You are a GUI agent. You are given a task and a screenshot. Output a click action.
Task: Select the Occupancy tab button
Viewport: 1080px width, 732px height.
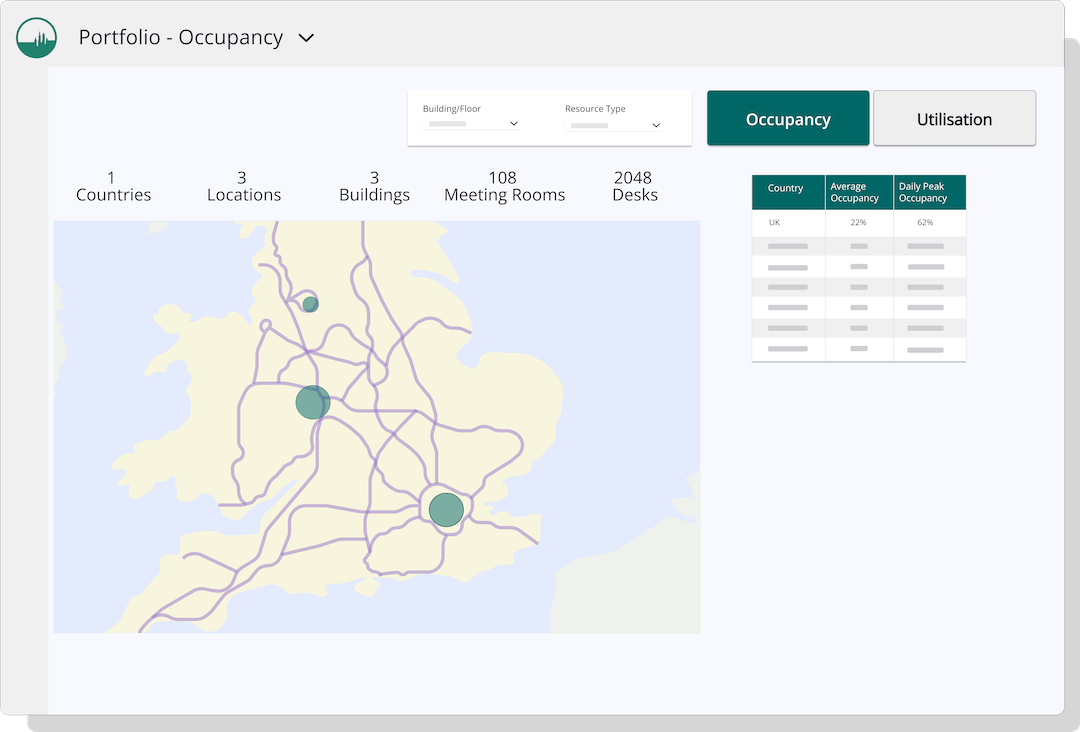[x=788, y=118]
